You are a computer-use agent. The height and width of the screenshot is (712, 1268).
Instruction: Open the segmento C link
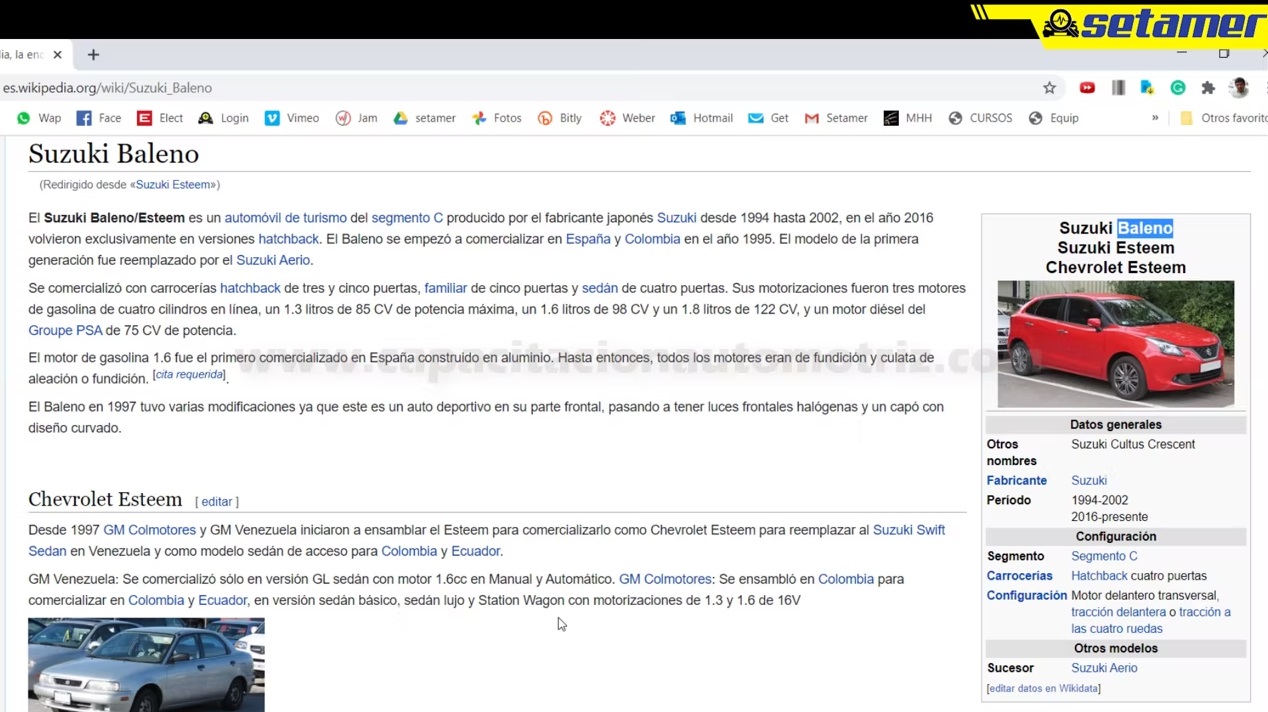point(407,218)
